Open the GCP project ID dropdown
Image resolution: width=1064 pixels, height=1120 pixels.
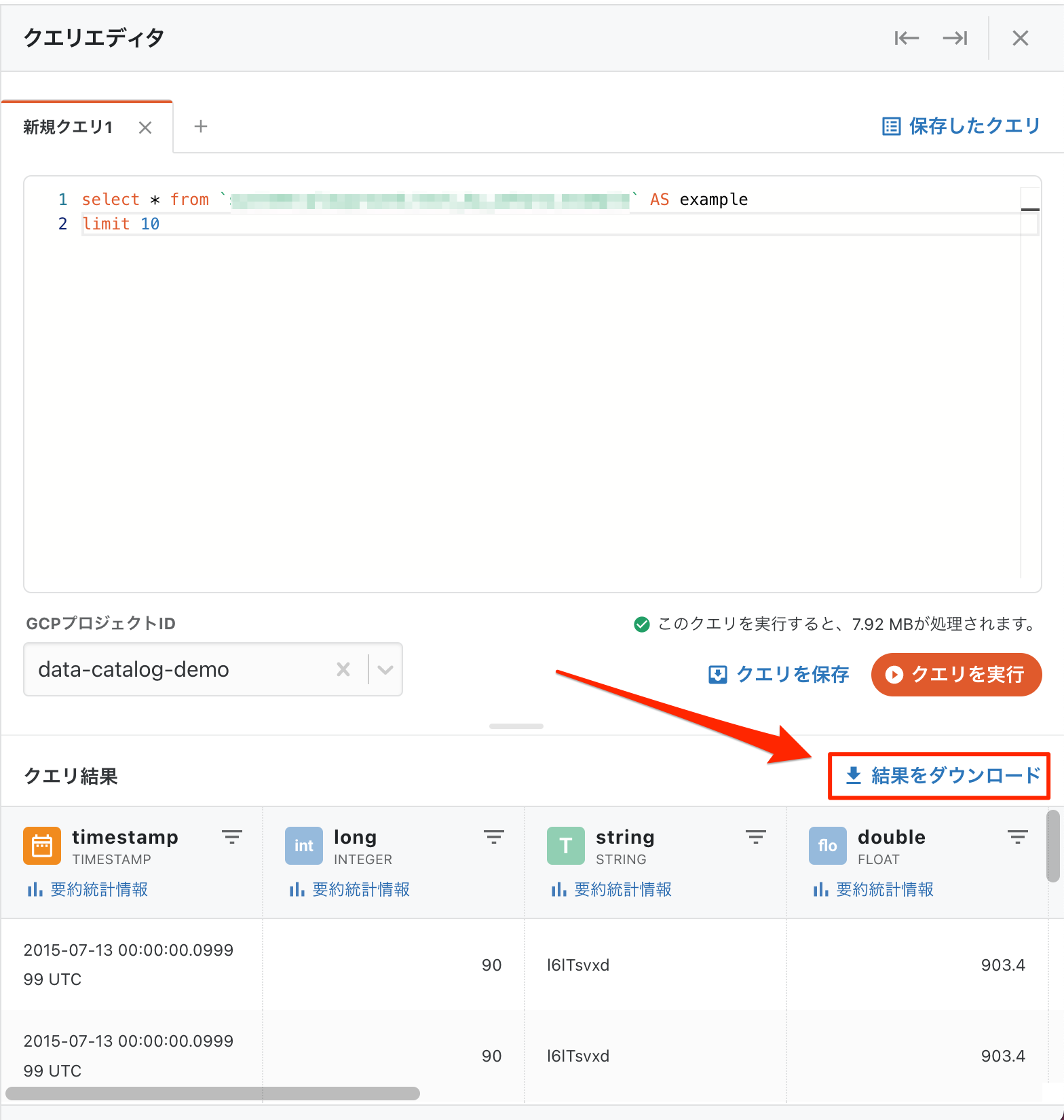point(385,669)
